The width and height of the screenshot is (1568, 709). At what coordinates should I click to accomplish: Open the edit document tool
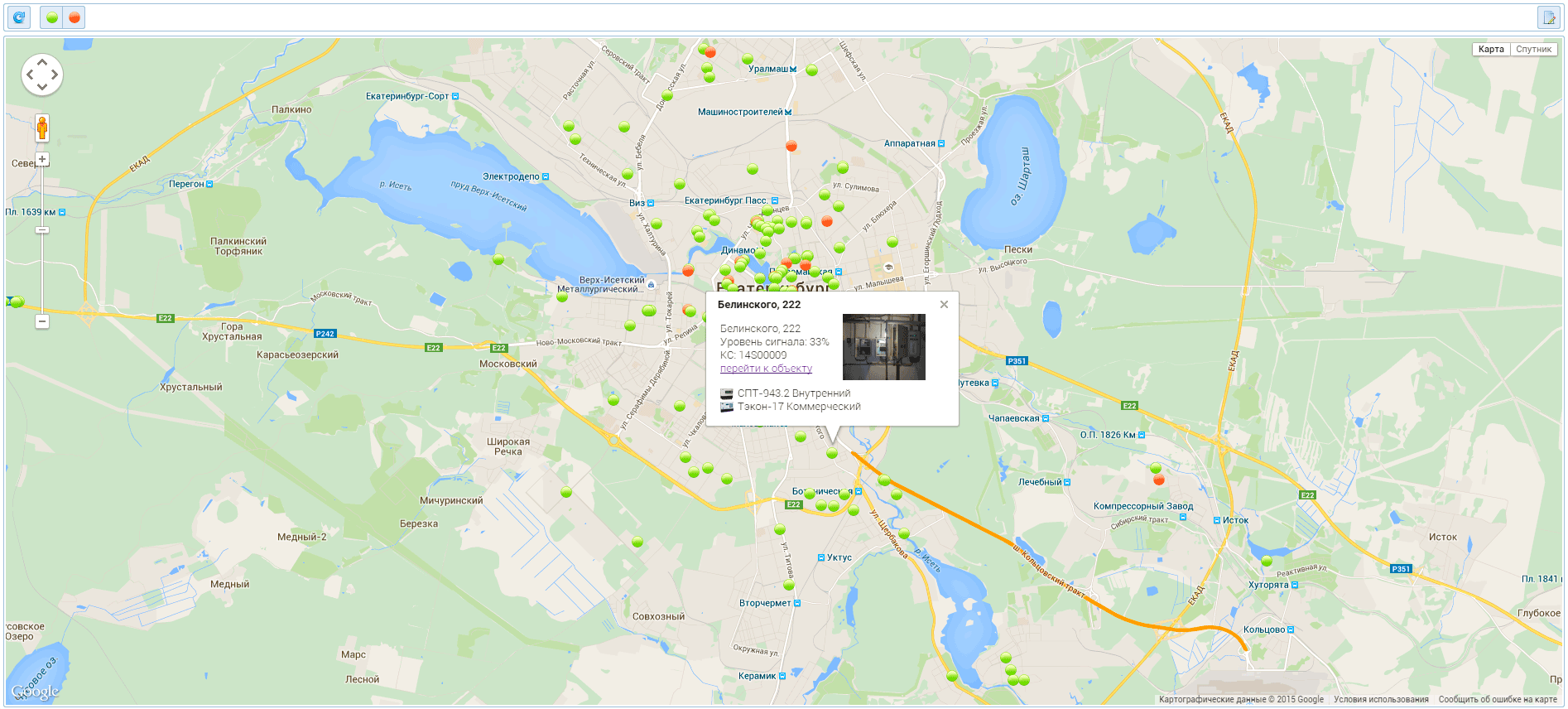click(x=1548, y=17)
